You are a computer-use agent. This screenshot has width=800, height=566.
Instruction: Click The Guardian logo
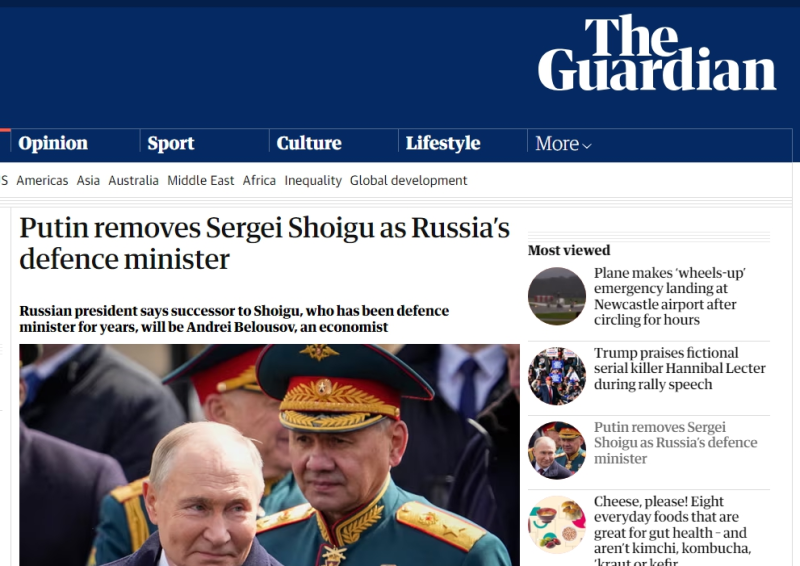pyautogui.click(x=657, y=53)
